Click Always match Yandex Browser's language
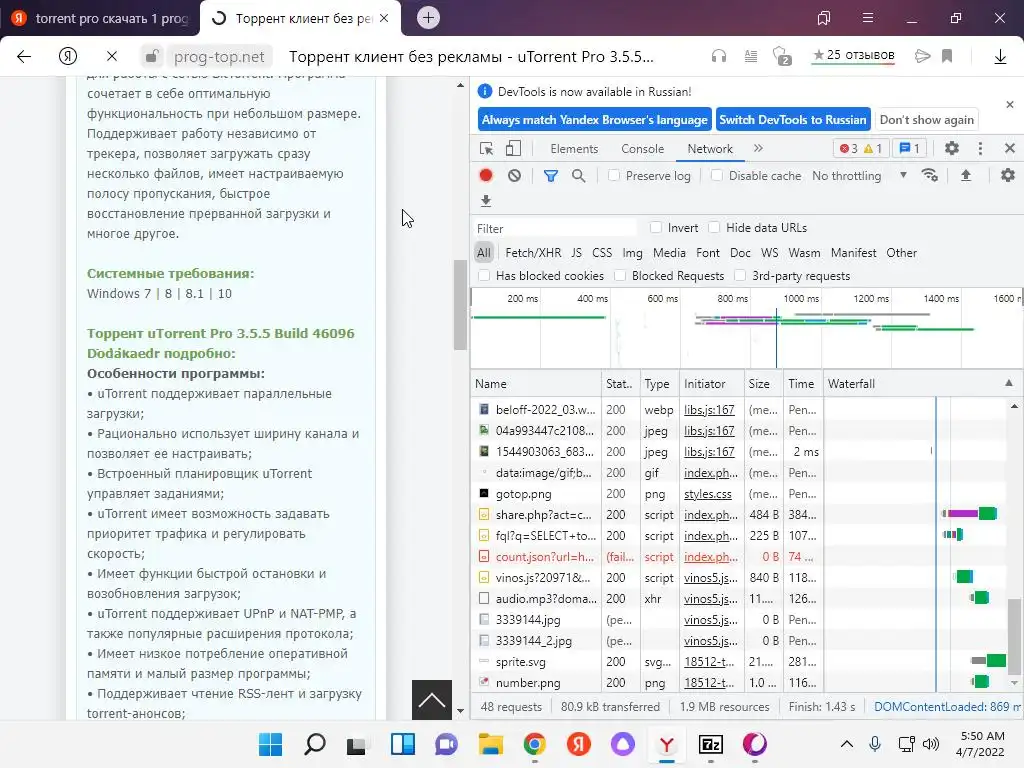 pyautogui.click(x=594, y=120)
